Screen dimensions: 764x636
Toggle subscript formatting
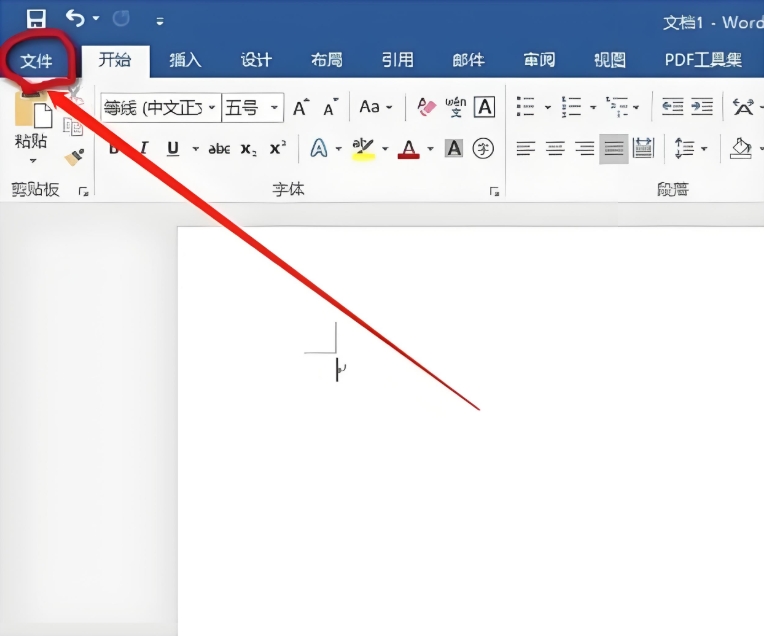point(248,149)
